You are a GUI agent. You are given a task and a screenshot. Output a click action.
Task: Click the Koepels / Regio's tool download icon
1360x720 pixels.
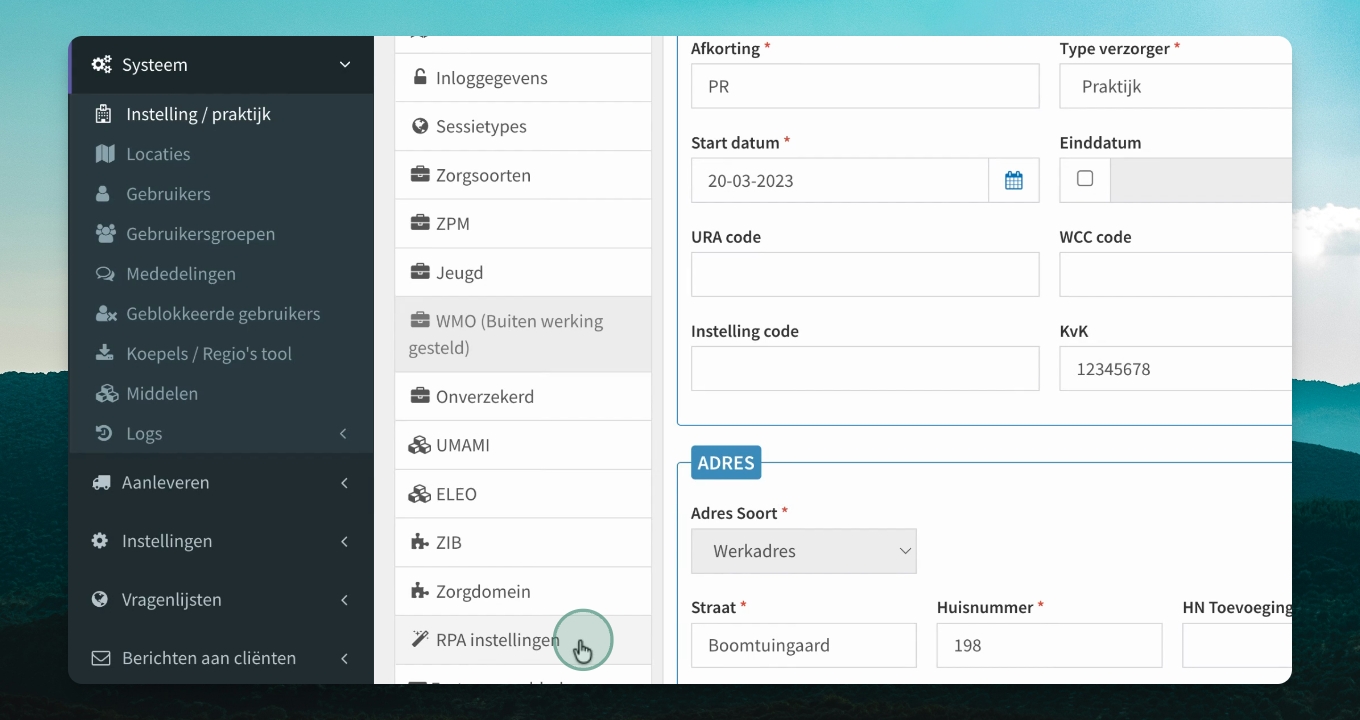(104, 354)
